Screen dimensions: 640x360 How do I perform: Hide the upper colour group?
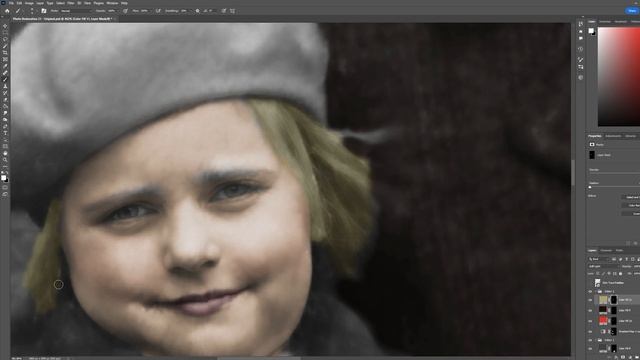[590, 291]
